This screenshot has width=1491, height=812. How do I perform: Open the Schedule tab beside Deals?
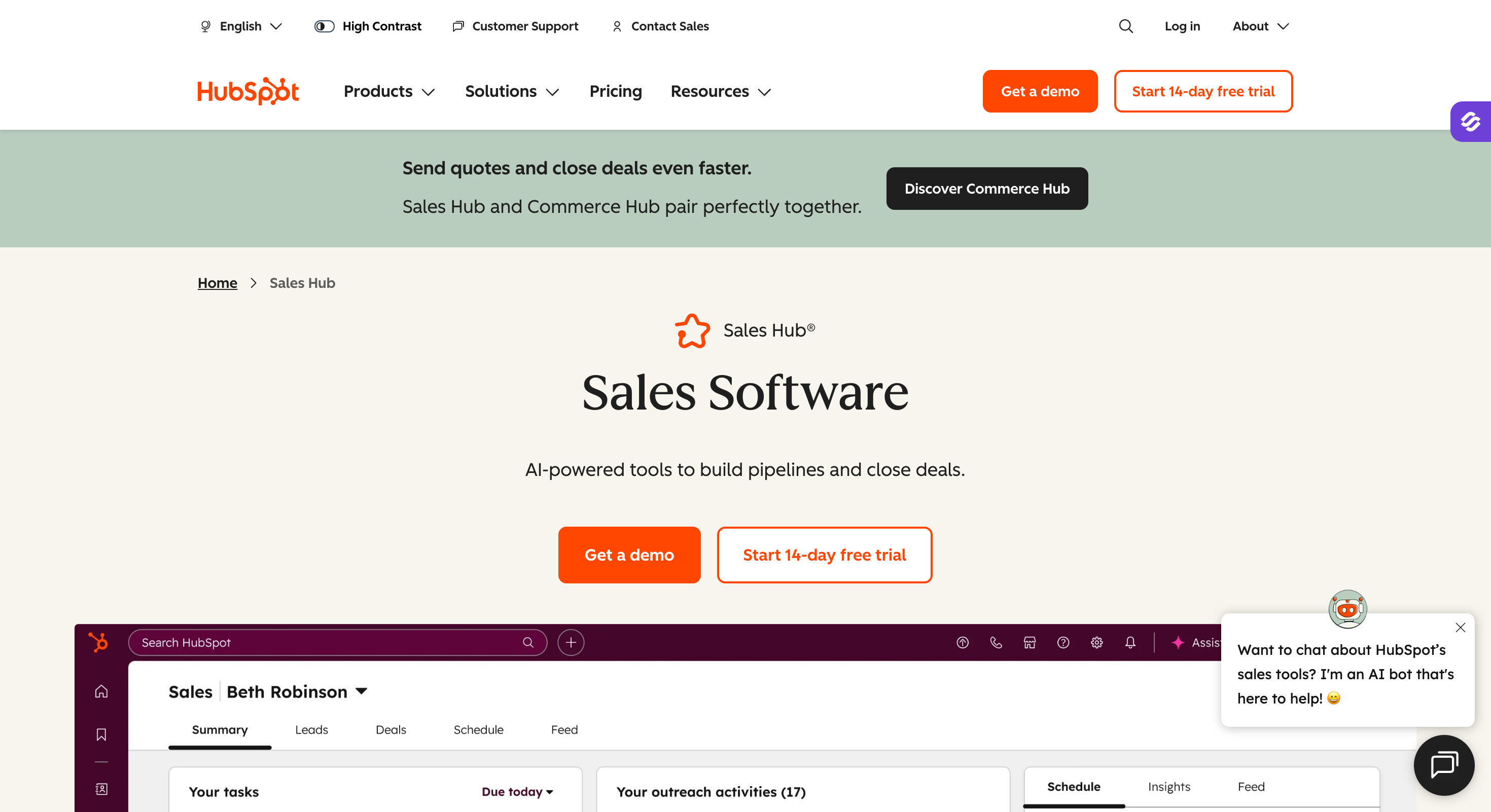tap(478, 730)
